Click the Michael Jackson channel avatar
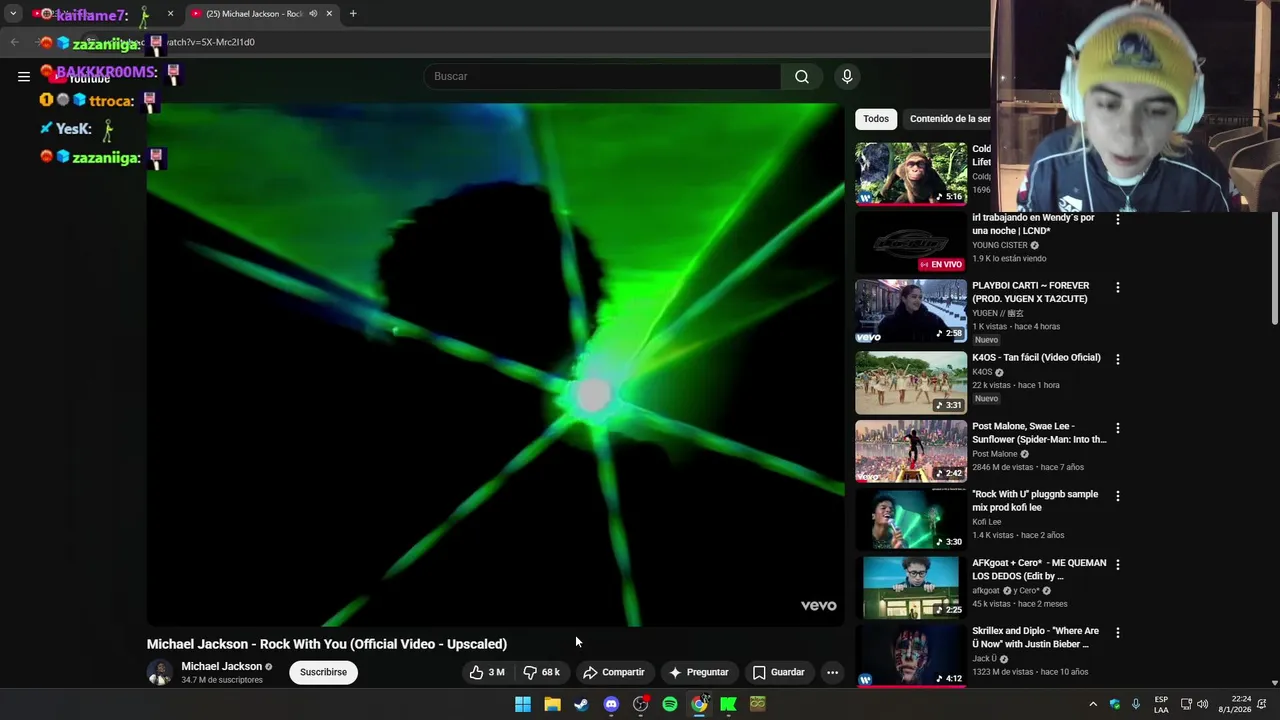The width and height of the screenshot is (1280, 720). [160, 672]
